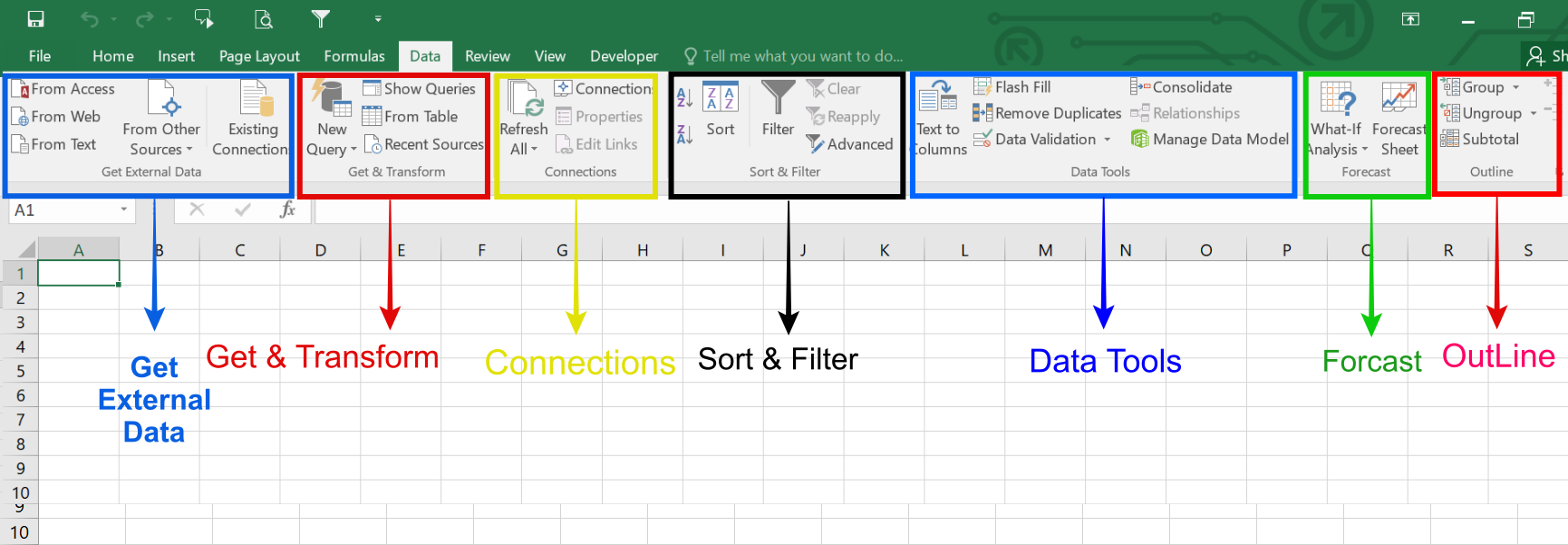Click Remove Duplicates
The height and width of the screenshot is (545, 1568).
[x=1047, y=113]
